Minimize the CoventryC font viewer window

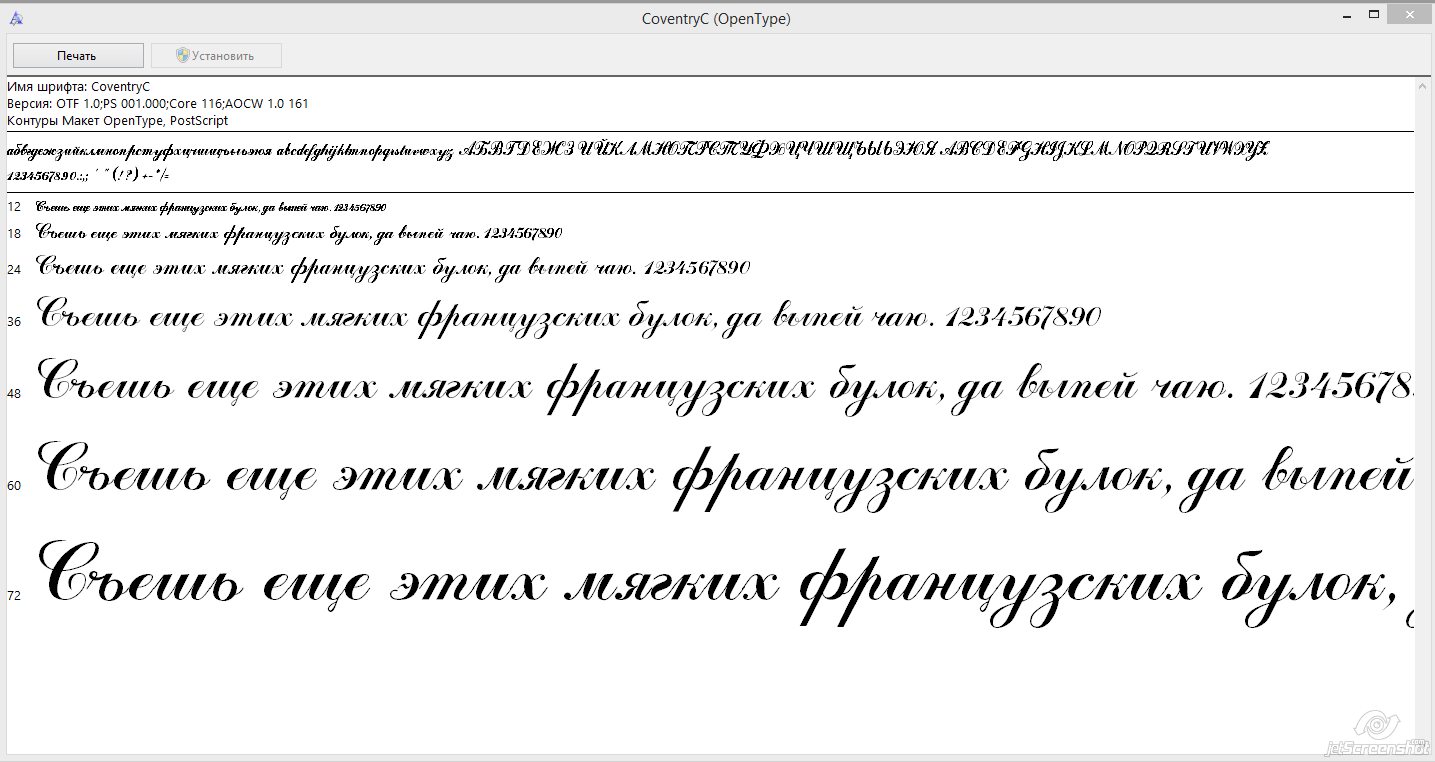tap(1345, 14)
